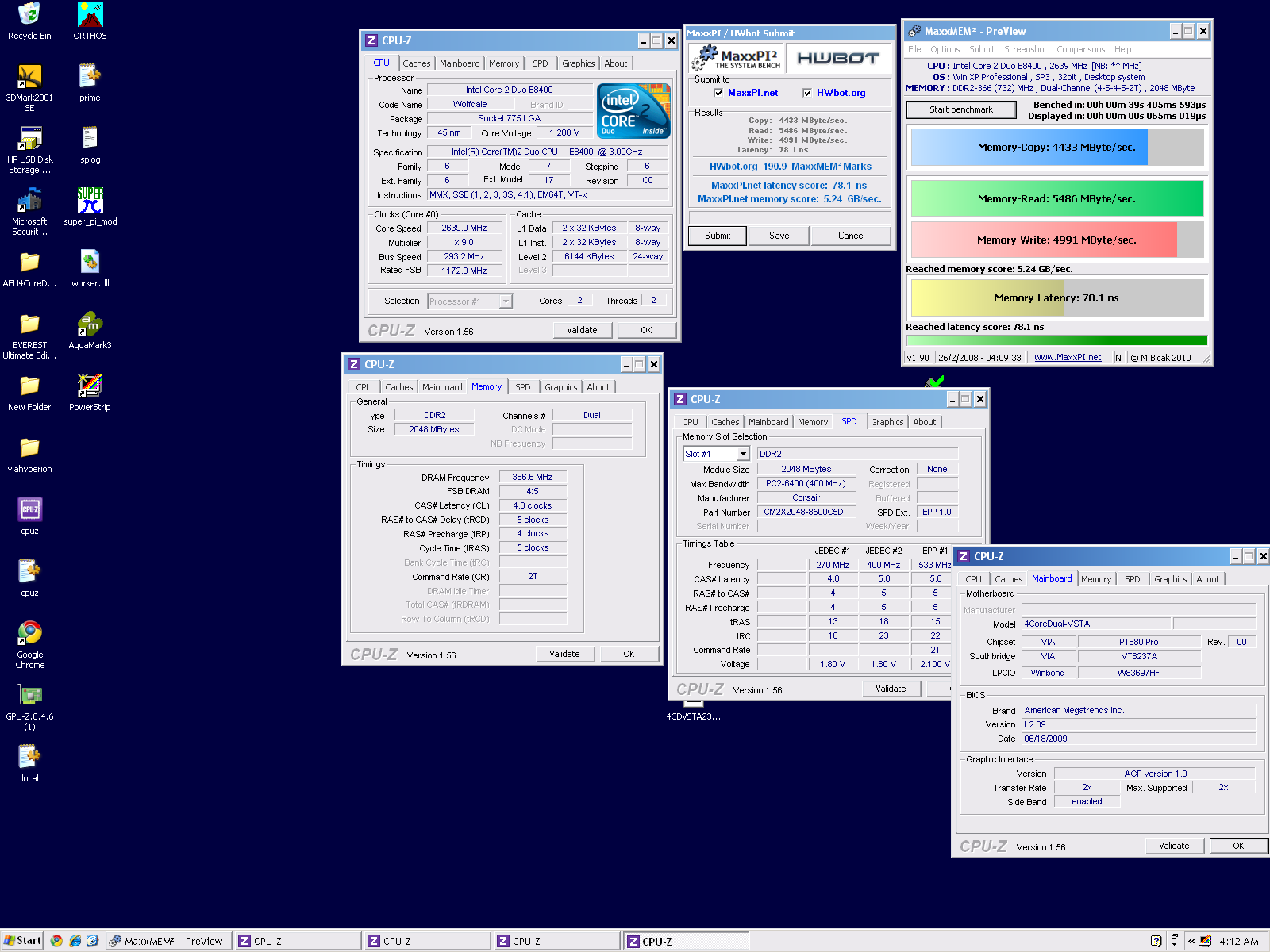This screenshot has height=952, width=1270.
Task: Select the local file icon
Action: [x=29, y=763]
